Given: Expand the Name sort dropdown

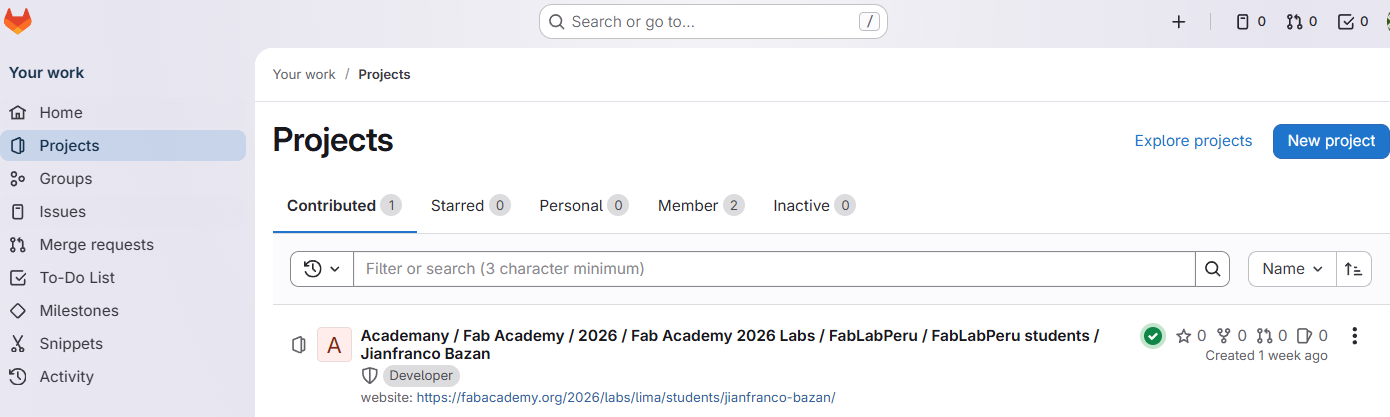Looking at the screenshot, I should pyautogui.click(x=1292, y=269).
